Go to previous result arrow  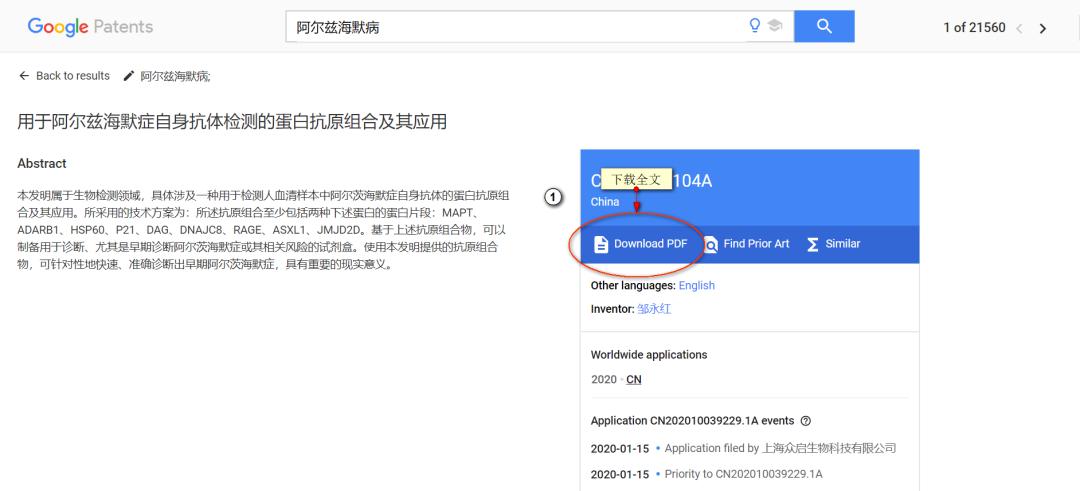[1019, 28]
